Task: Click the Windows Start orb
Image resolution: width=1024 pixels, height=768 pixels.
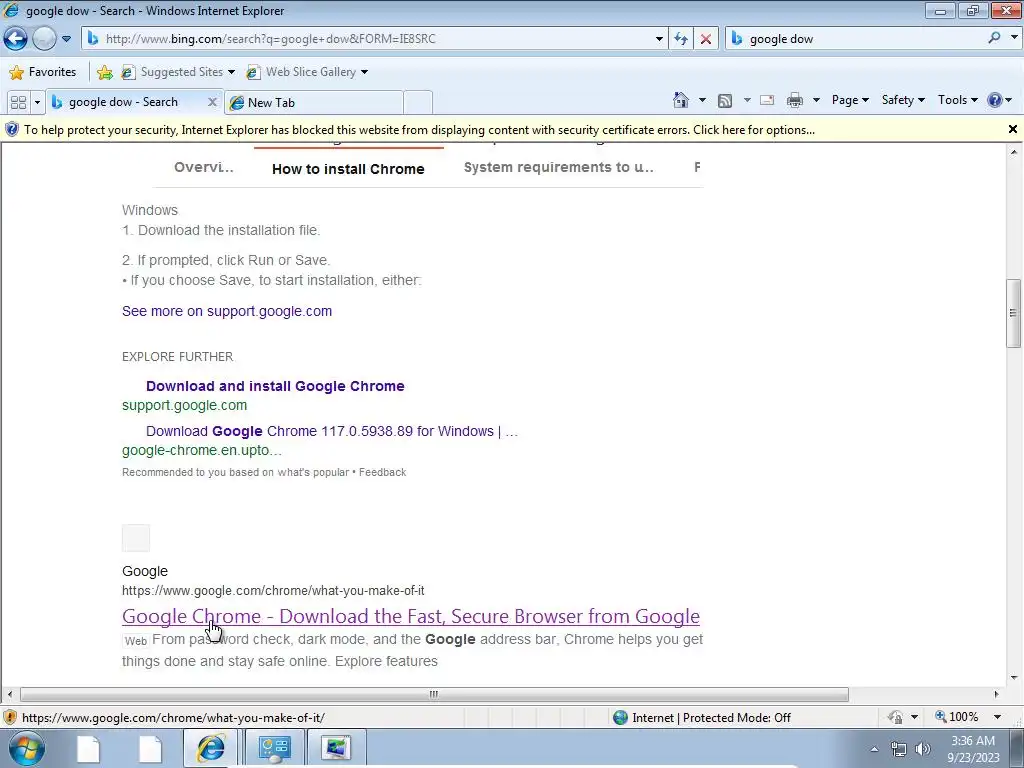Action: pyautogui.click(x=27, y=748)
